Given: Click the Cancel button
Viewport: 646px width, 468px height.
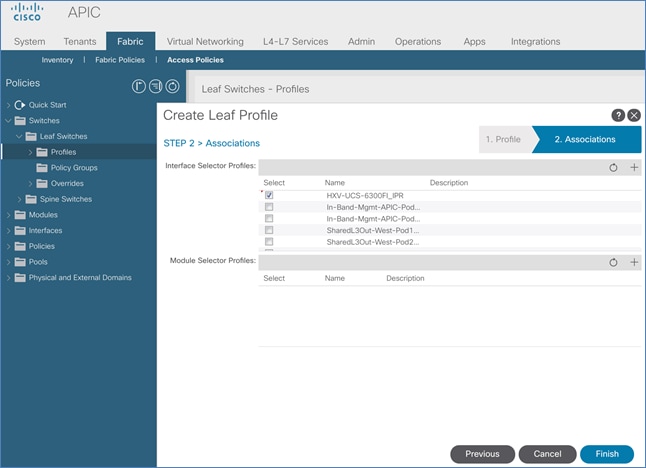Looking at the screenshot, I should 547,454.
